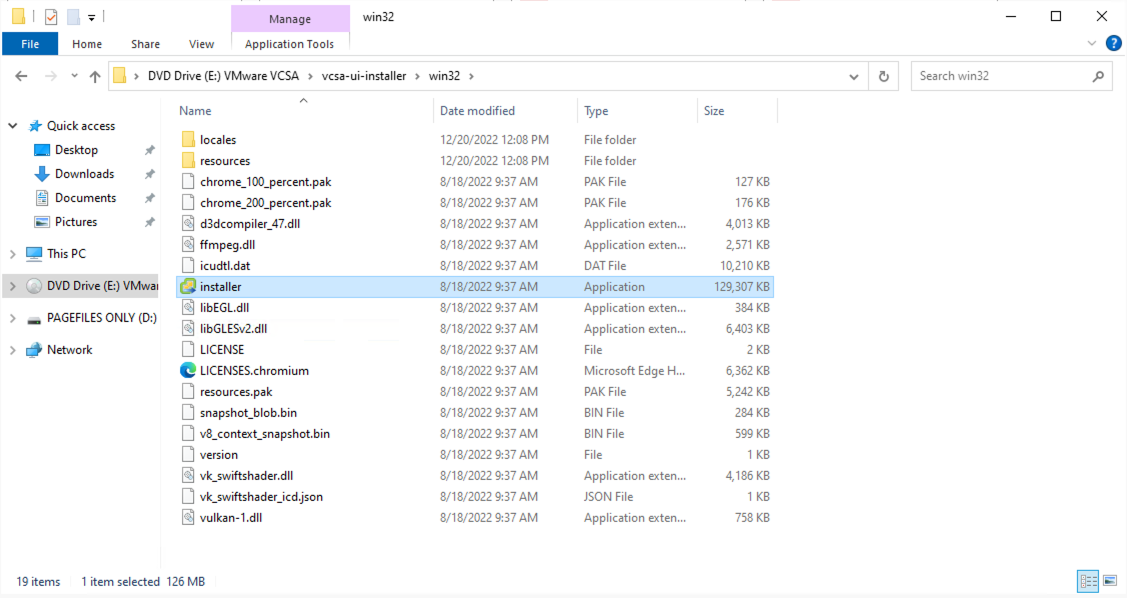The width and height of the screenshot is (1127, 598).
Task: Navigate to vcsa-ui-installer breadcrumb
Action: point(364,76)
